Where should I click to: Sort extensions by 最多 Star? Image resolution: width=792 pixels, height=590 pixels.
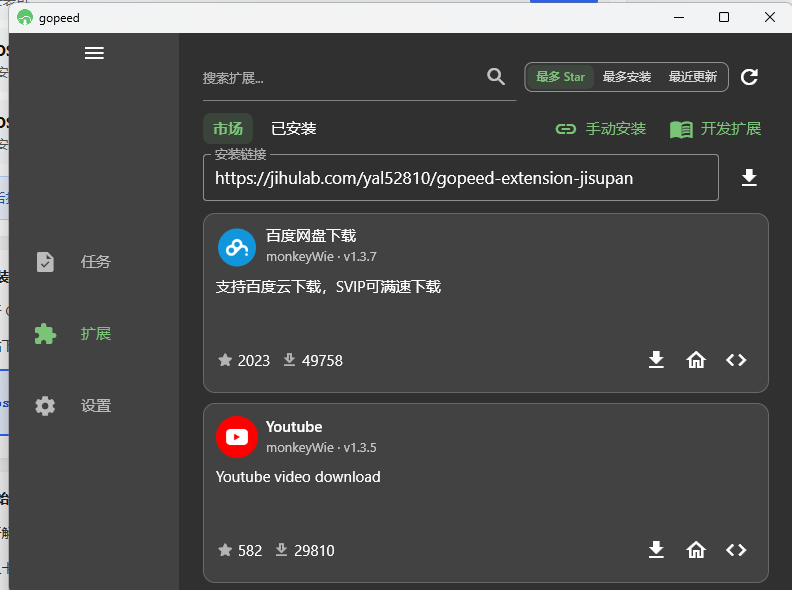[x=560, y=77]
